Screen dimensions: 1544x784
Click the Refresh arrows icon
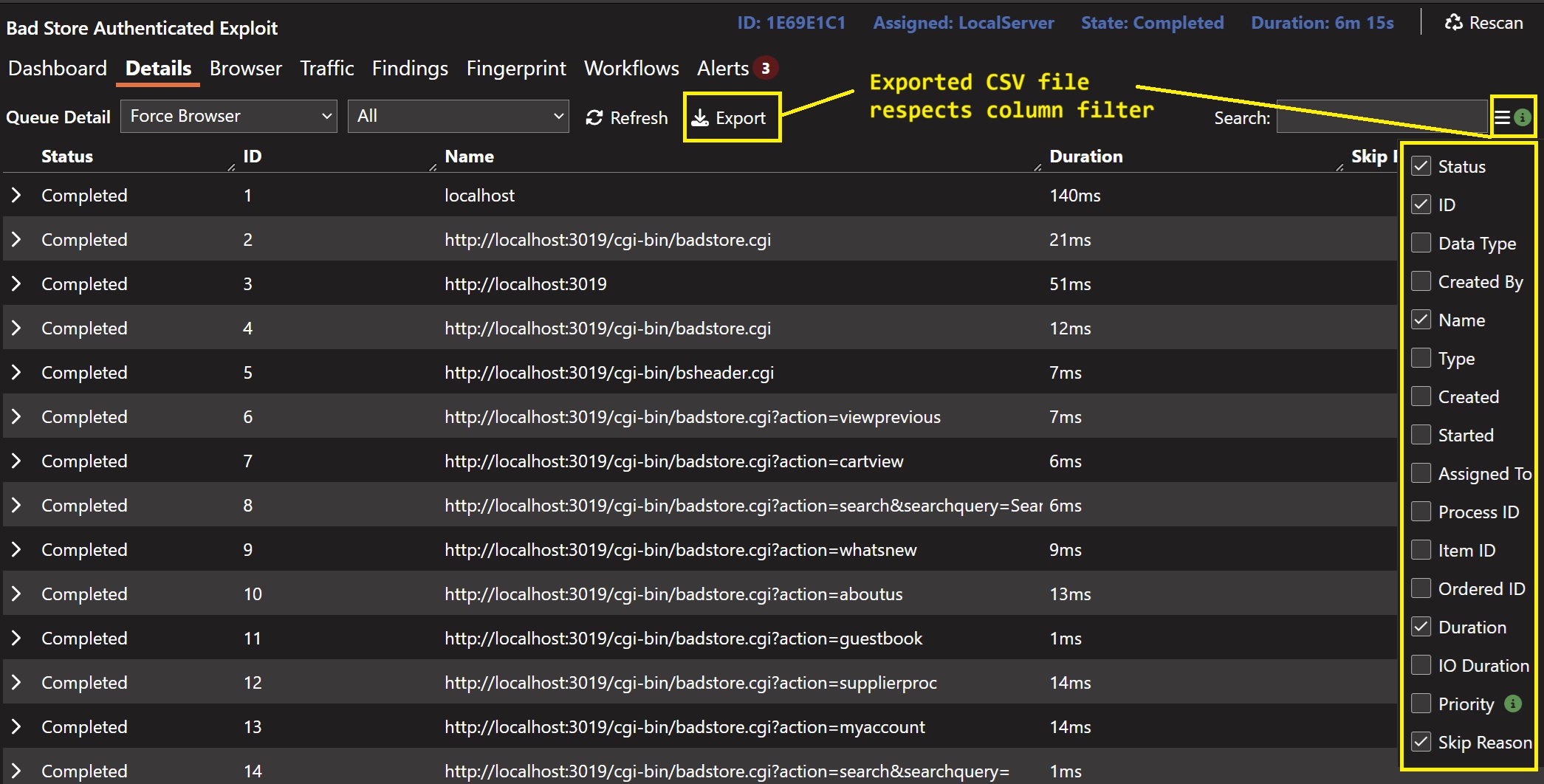tap(594, 118)
